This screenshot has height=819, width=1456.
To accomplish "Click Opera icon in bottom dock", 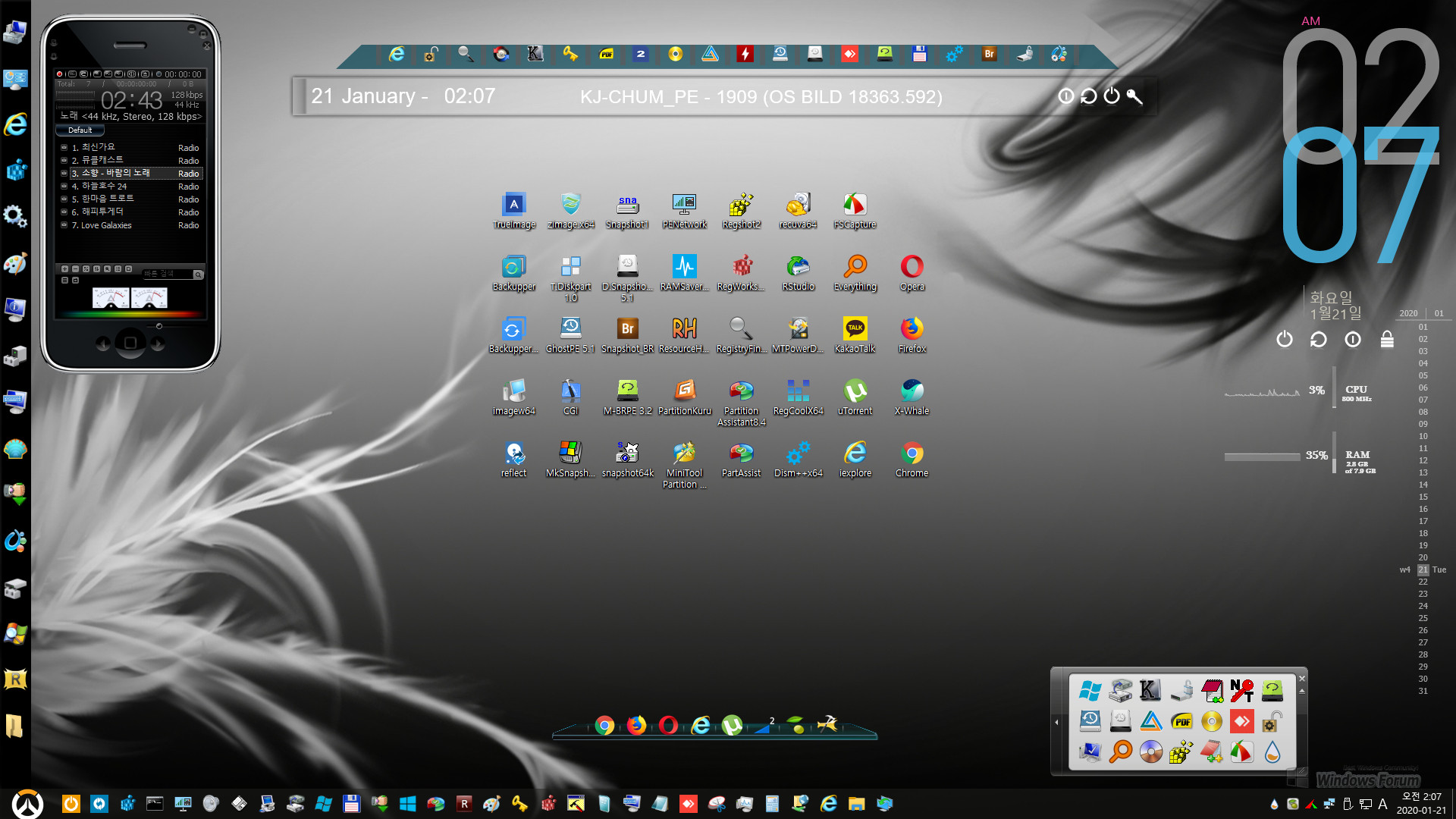I will click(x=668, y=726).
